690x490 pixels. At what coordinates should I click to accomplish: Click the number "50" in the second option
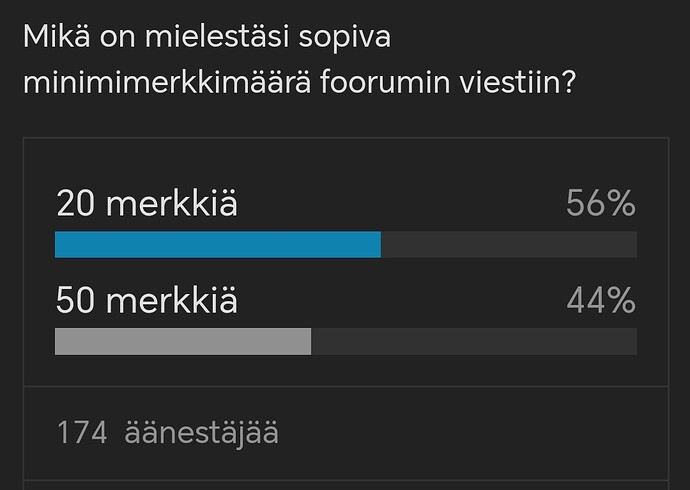[75, 300]
